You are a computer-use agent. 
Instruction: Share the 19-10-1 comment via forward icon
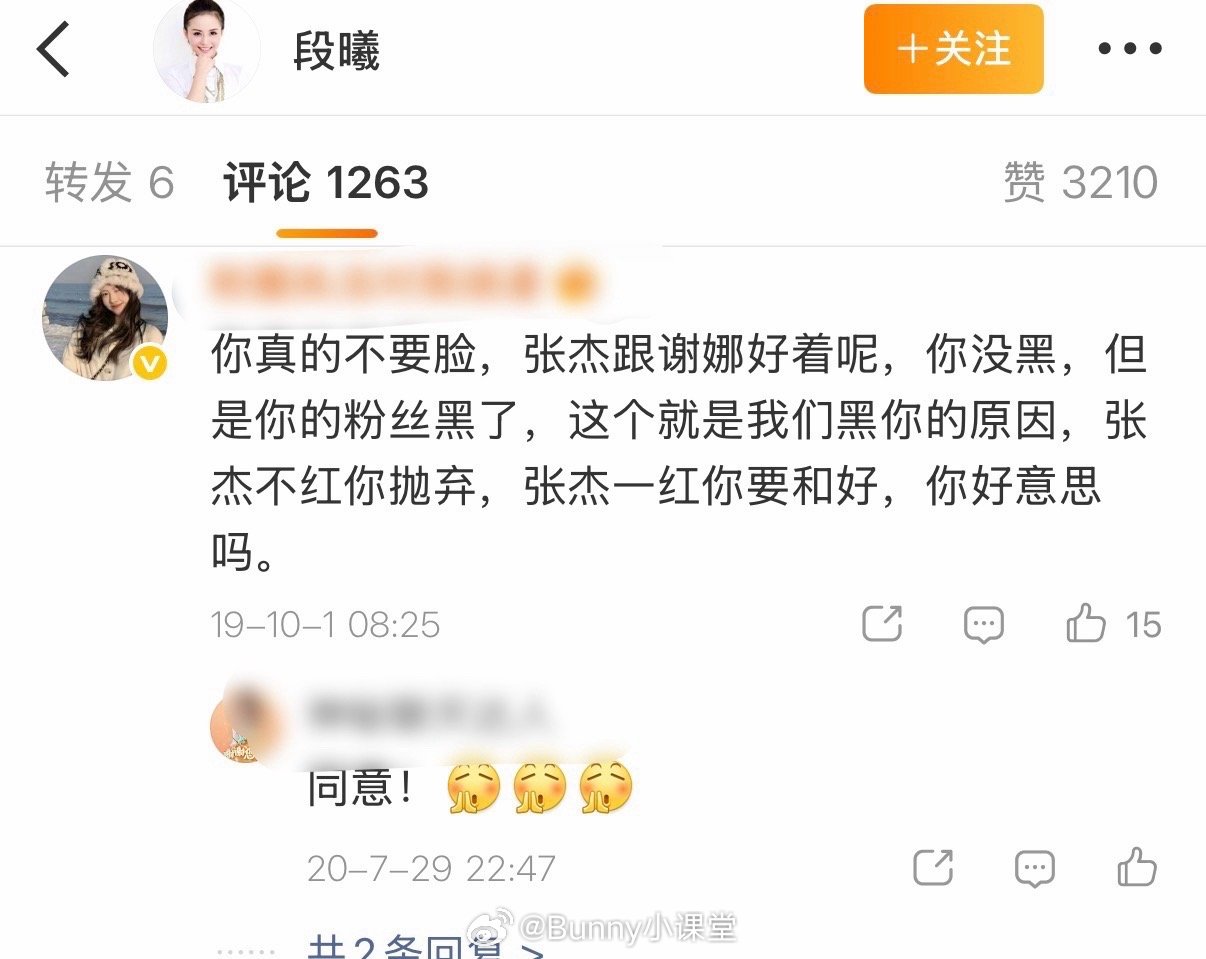[882, 624]
